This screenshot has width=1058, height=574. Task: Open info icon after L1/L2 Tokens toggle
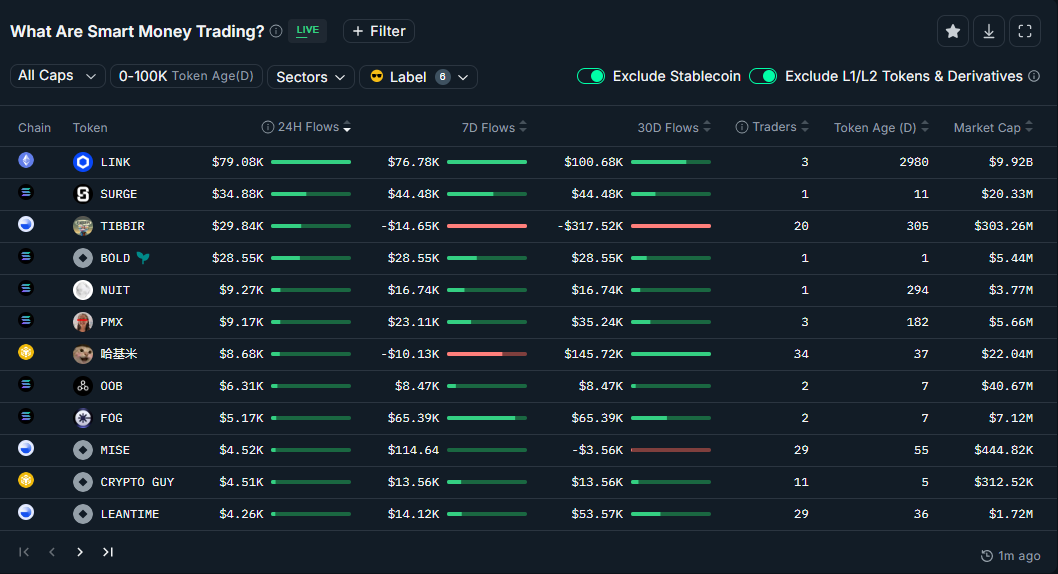tap(1034, 76)
